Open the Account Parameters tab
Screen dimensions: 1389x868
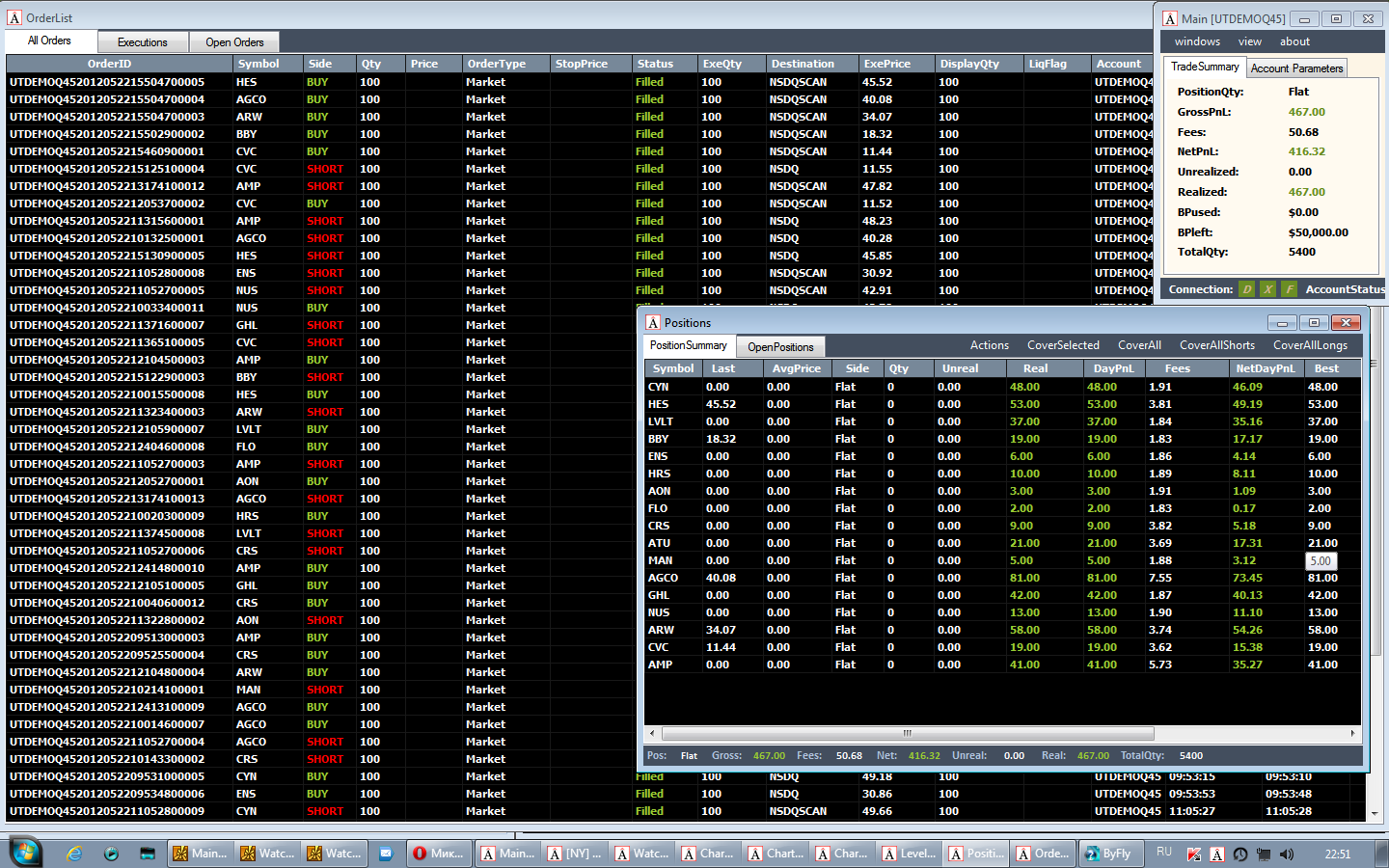tap(1296, 68)
